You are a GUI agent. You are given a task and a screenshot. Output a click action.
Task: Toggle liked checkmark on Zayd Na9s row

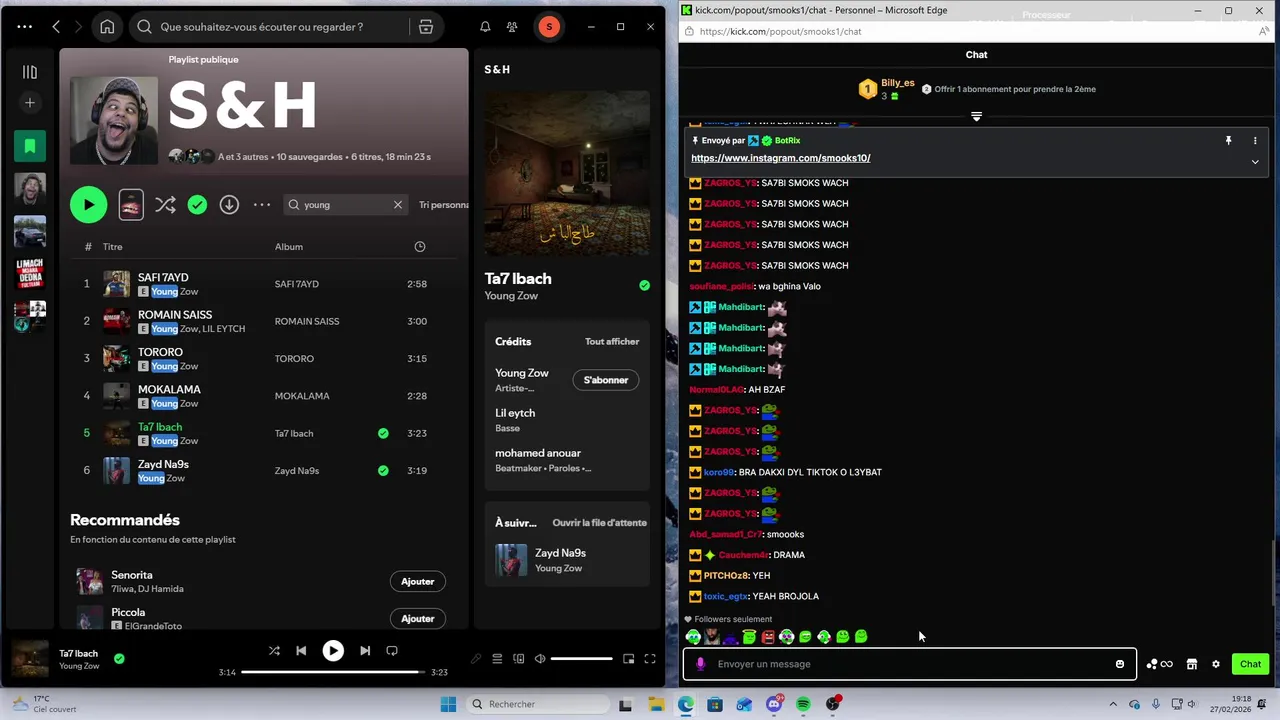point(383,471)
